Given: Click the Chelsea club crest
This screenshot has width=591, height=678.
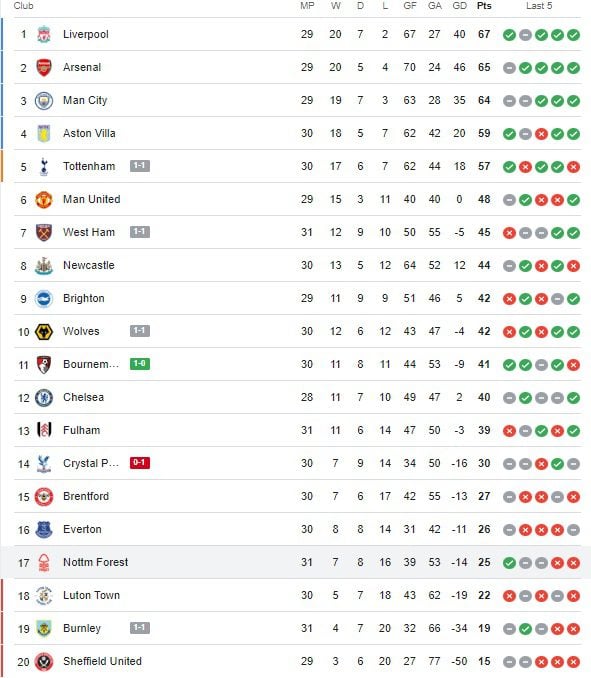Looking at the screenshot, I should point(44,398).
